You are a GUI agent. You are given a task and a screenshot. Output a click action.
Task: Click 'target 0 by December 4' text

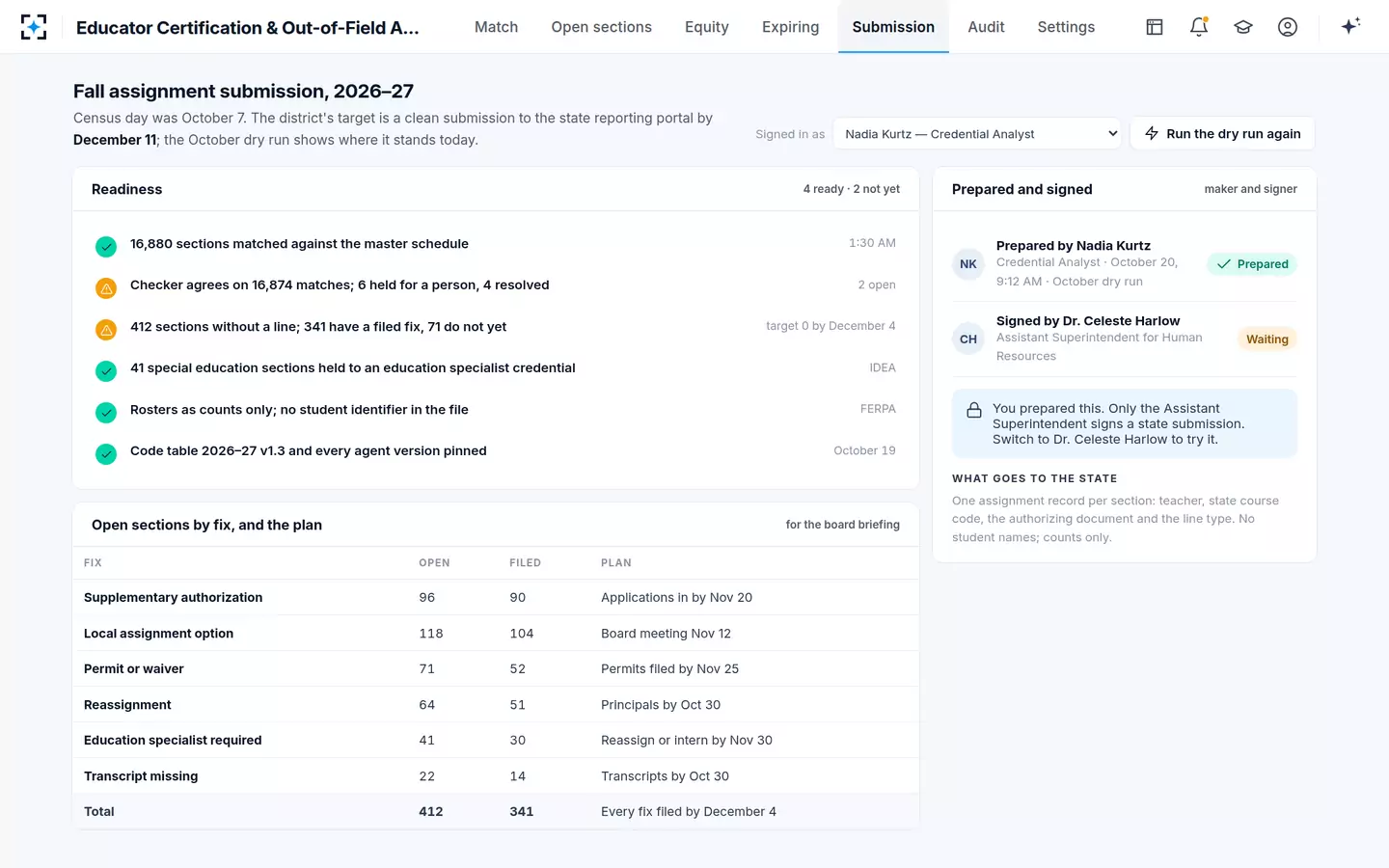[x=831, y=326]
